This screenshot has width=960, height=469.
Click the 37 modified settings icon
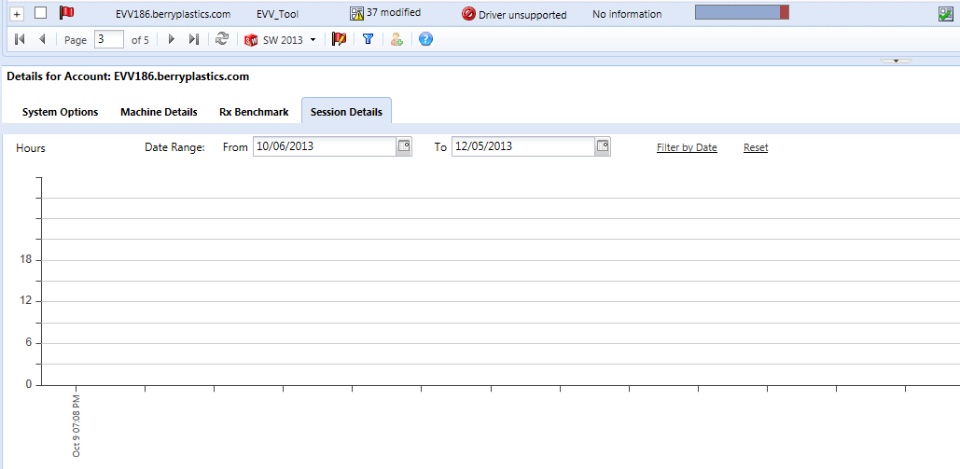[x=356, y=13]
